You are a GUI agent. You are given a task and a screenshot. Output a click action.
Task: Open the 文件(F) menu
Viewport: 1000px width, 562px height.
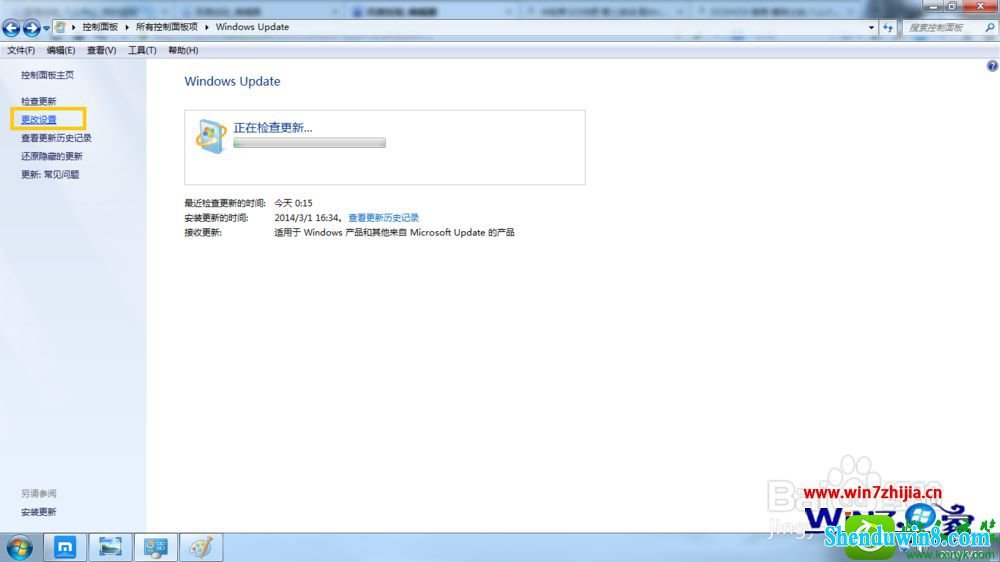click(21, 50)
